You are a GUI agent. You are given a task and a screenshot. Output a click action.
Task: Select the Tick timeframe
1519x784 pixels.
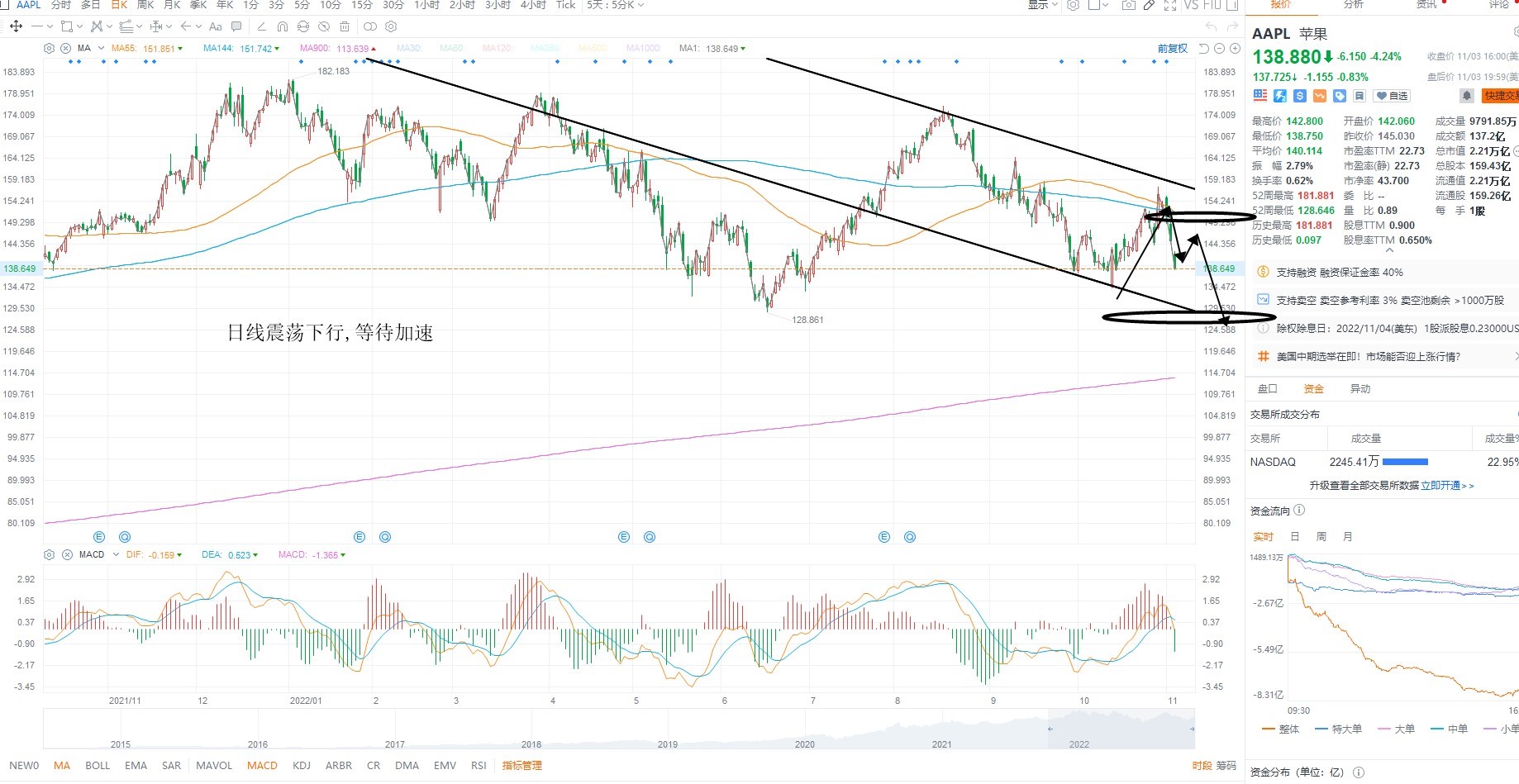click(x=566, y=5)
